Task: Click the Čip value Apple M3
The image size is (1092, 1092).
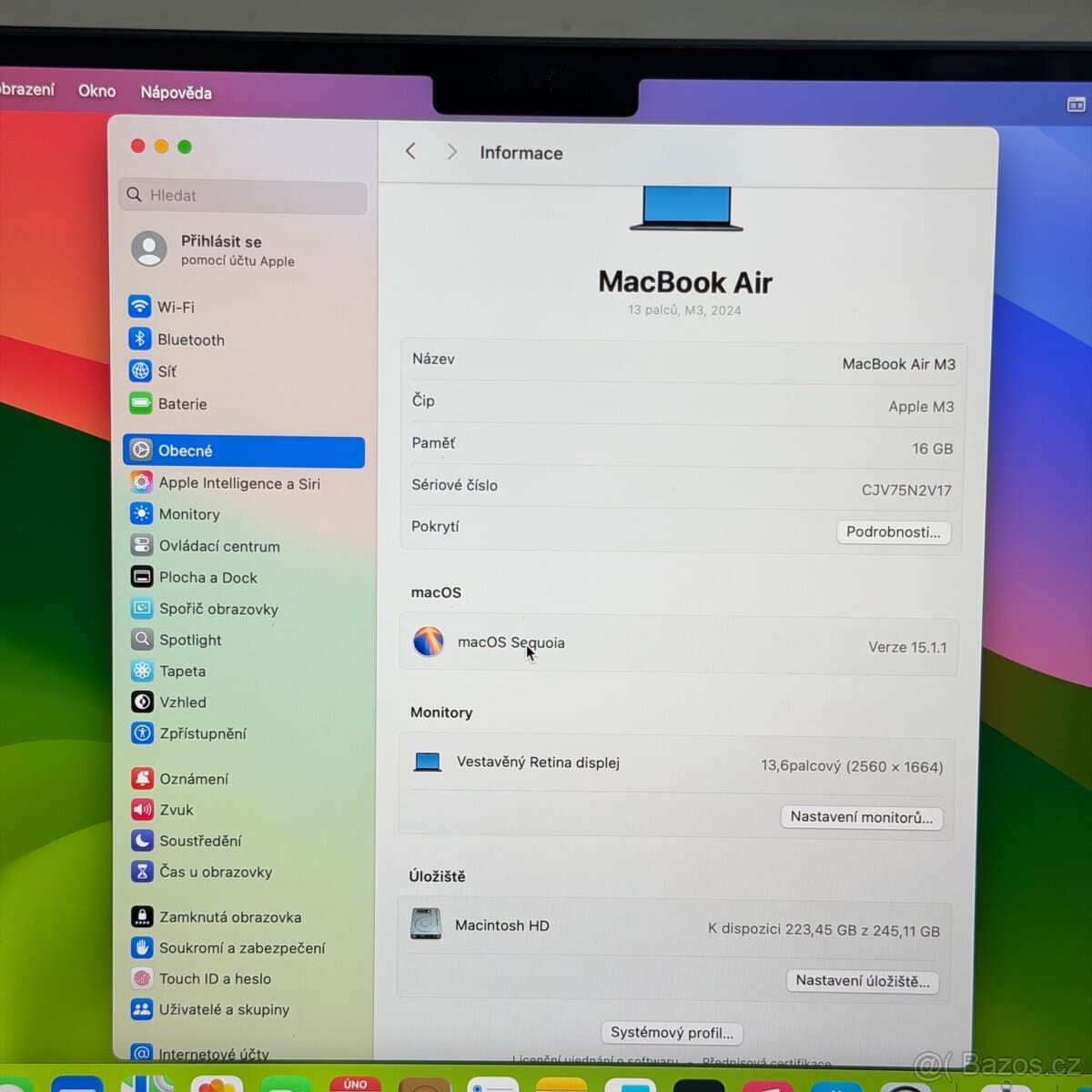Action: pyautogui.click(x=921, y=407)
